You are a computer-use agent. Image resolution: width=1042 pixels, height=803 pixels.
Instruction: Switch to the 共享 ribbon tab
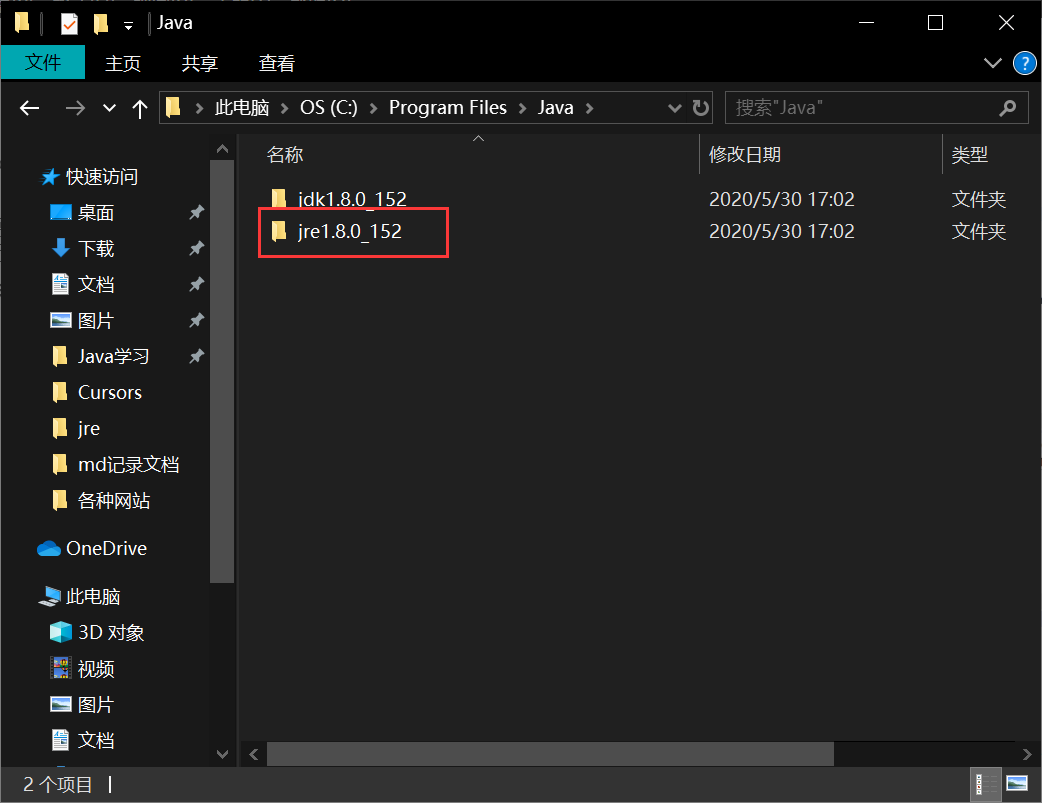[x=199, y=63]
